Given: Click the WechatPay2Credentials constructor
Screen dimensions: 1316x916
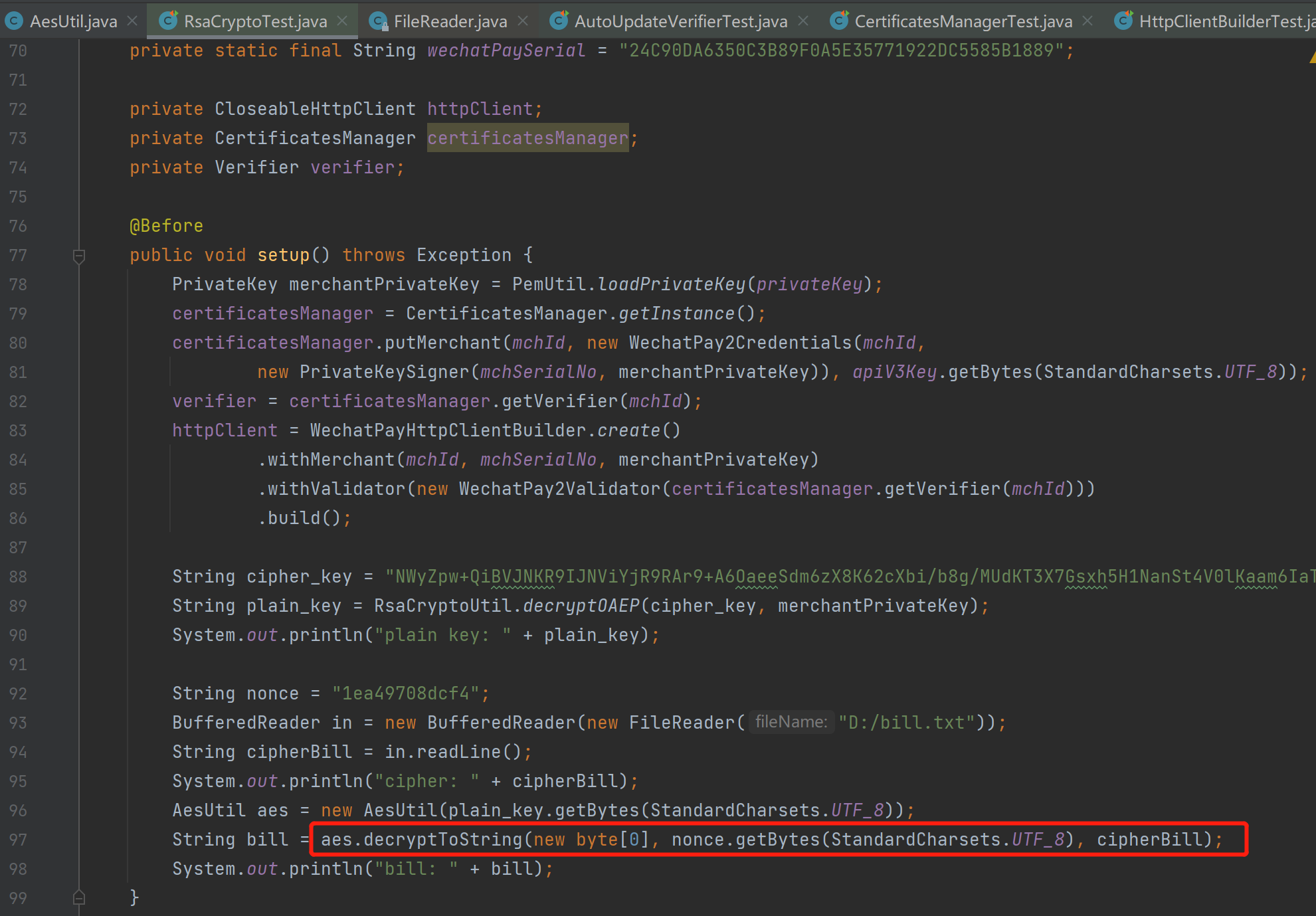Looking at the screenshot, I should point(740,343).
